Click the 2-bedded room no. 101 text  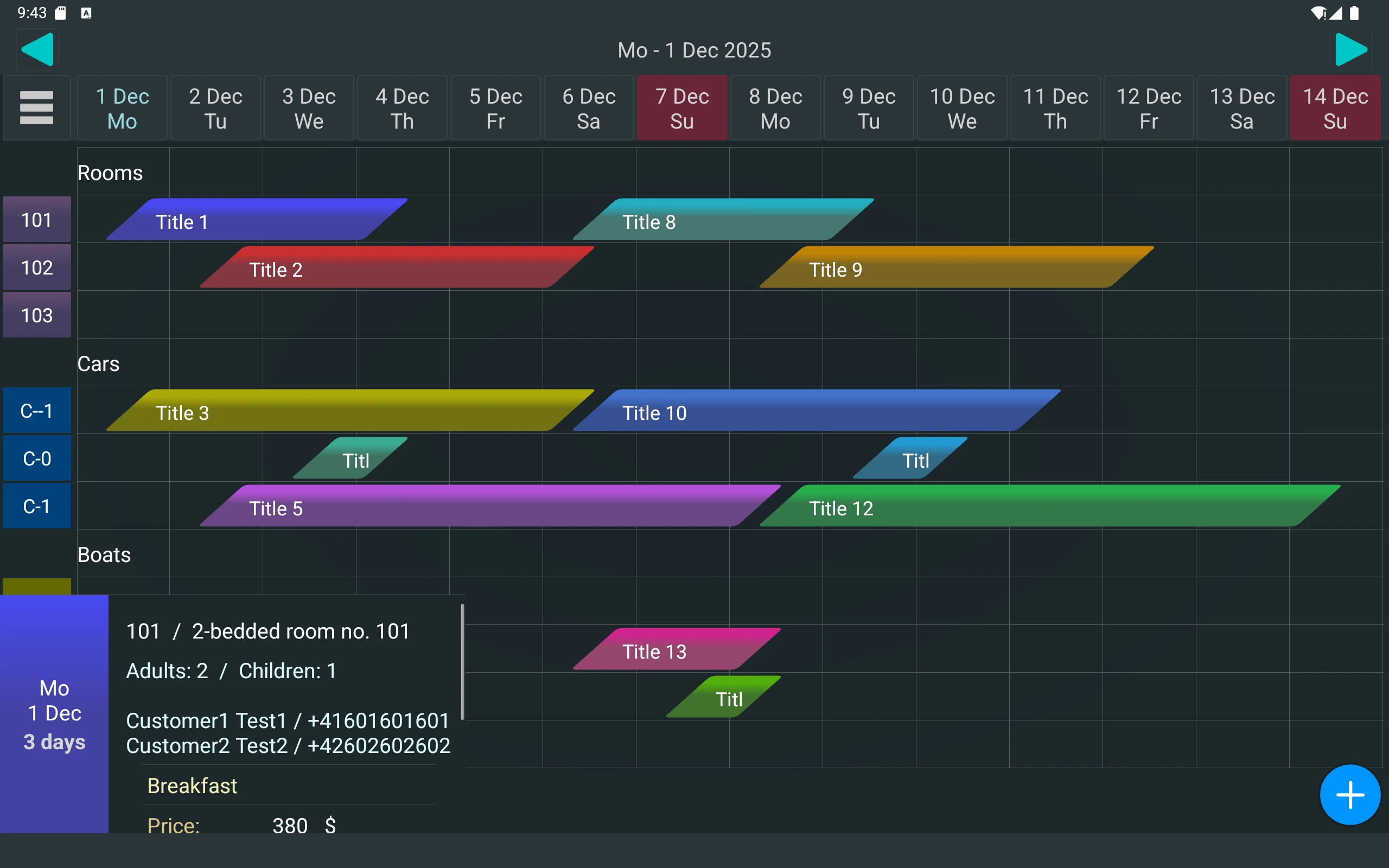point(300,631)
